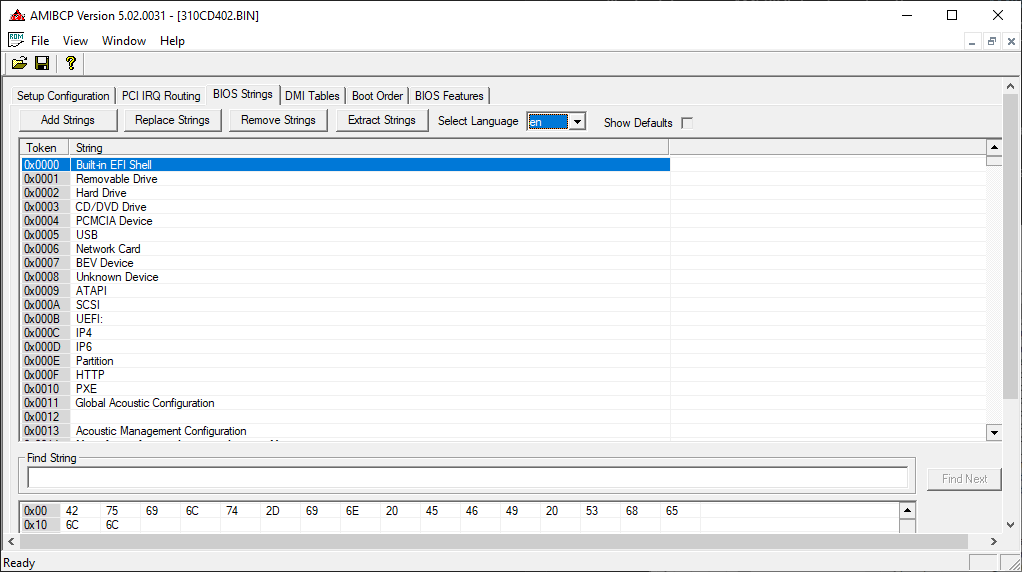
Task: Open the Window menu
Action: coord(124,40)
